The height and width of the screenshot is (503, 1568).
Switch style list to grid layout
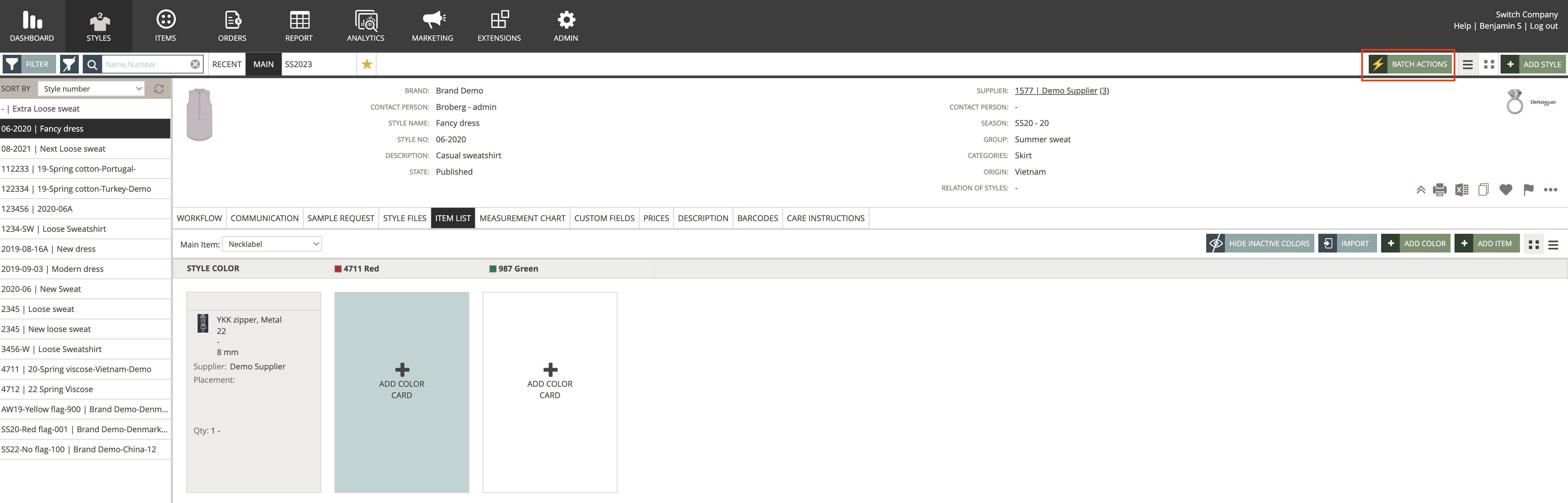tap(1489, 63)
